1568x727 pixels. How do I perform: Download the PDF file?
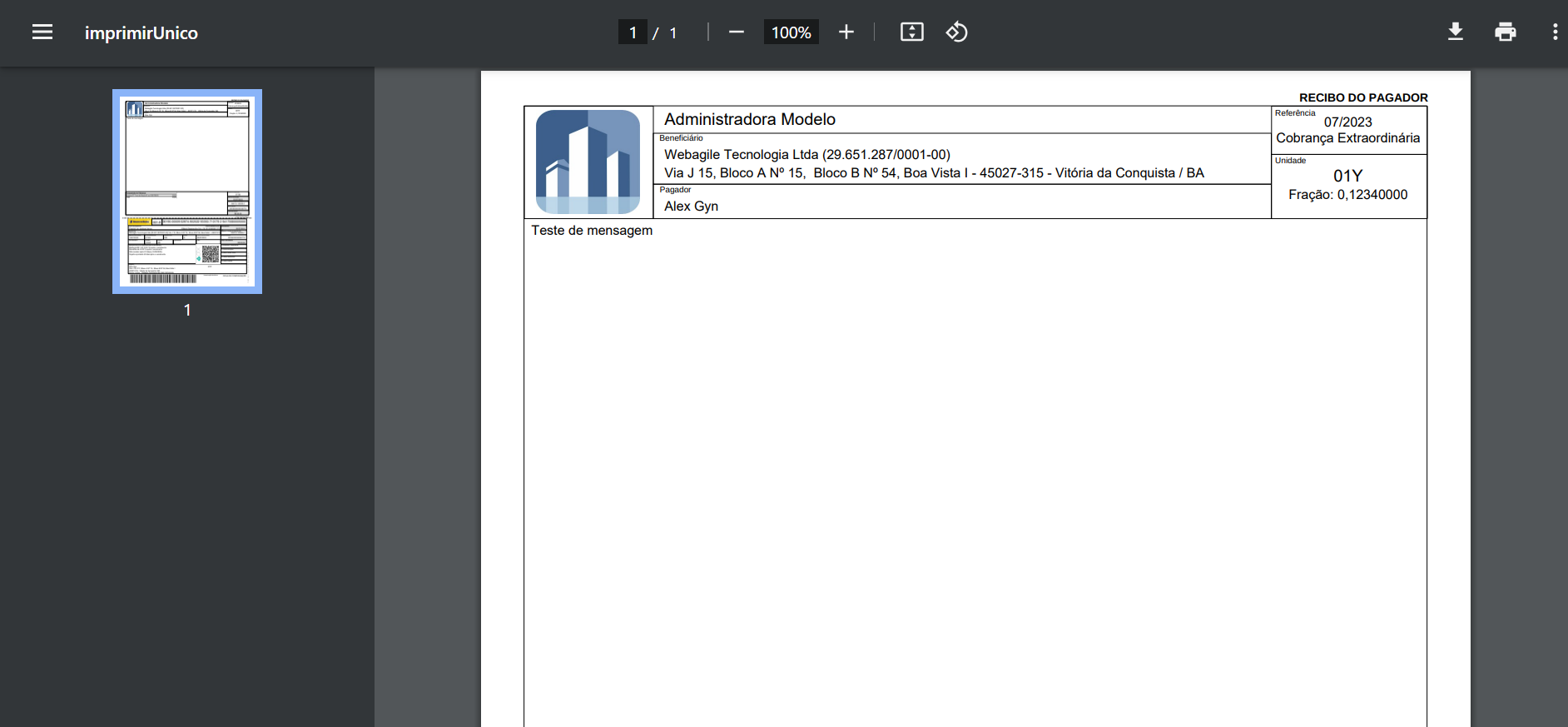click(x=1455, y=32)
